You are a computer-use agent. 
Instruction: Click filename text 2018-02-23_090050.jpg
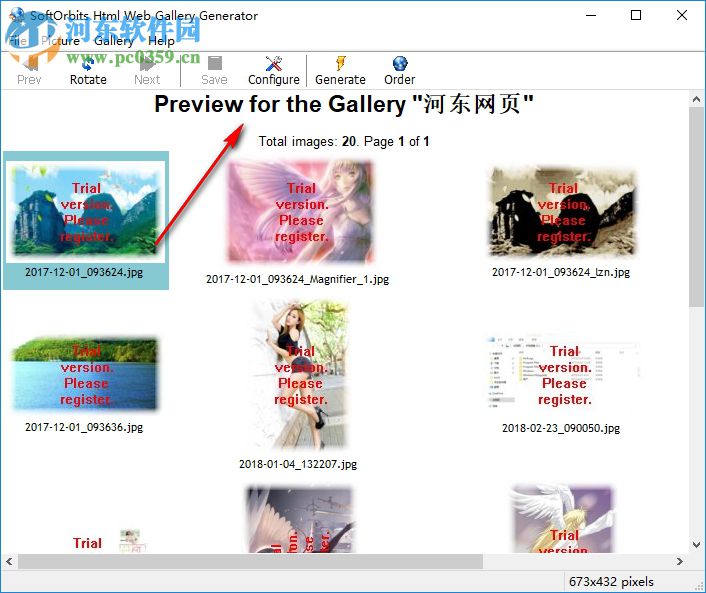point(561,428)
